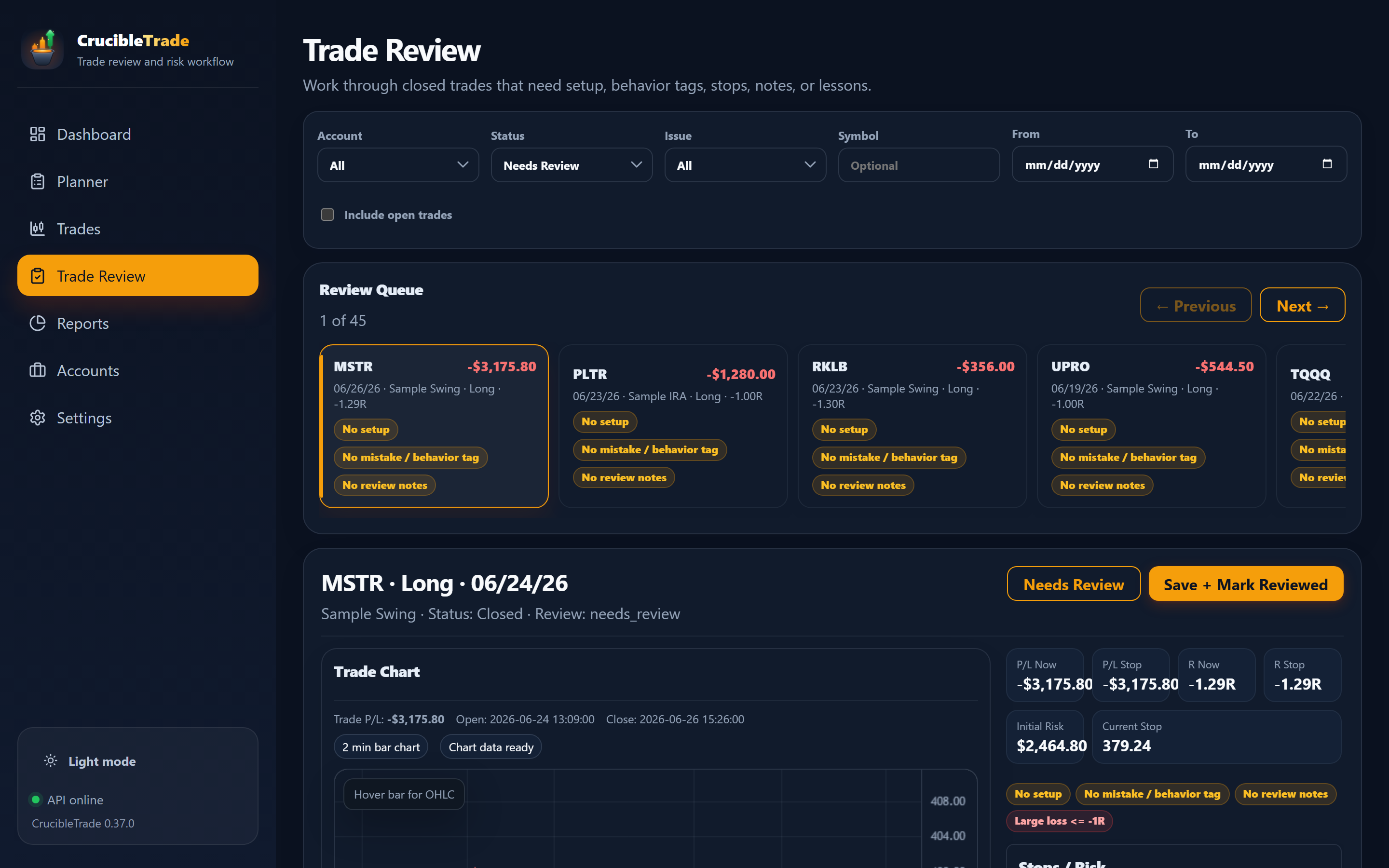
Task: Go to Previous trade in queue
Action: point(1196,305)
